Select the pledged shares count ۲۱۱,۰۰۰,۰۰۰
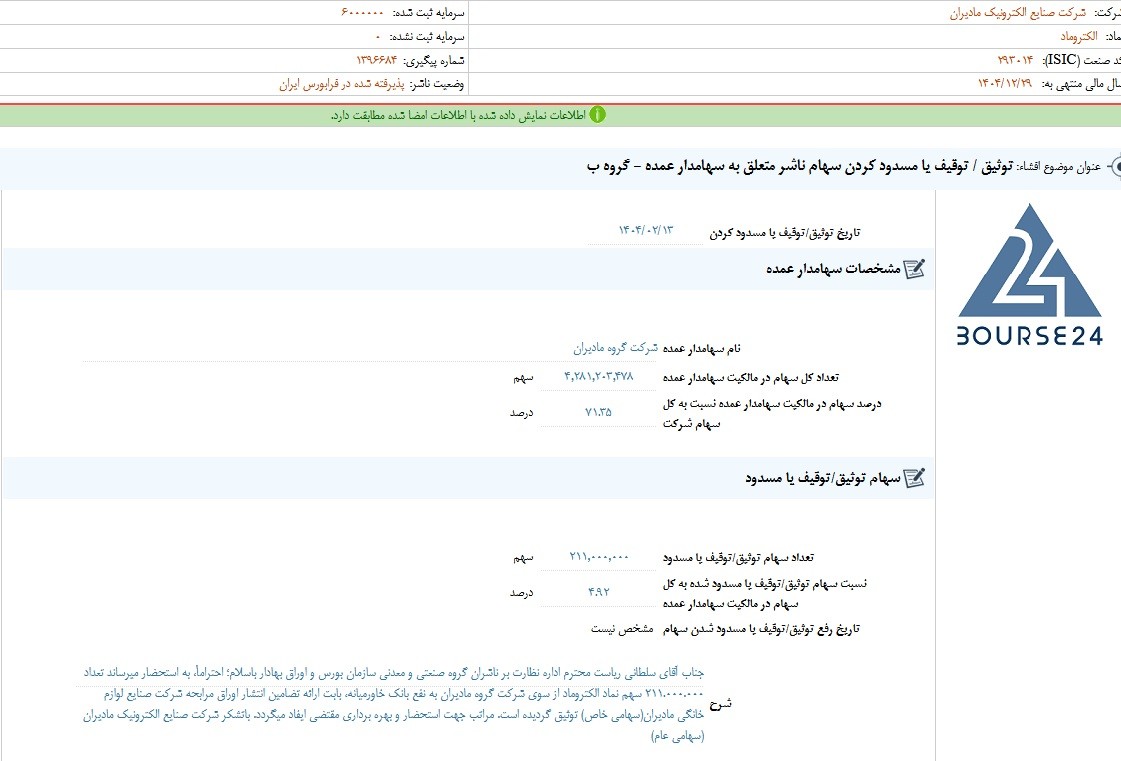This screenshot has height=761, width=1121. pyautogui.click(x=599, y=556)
